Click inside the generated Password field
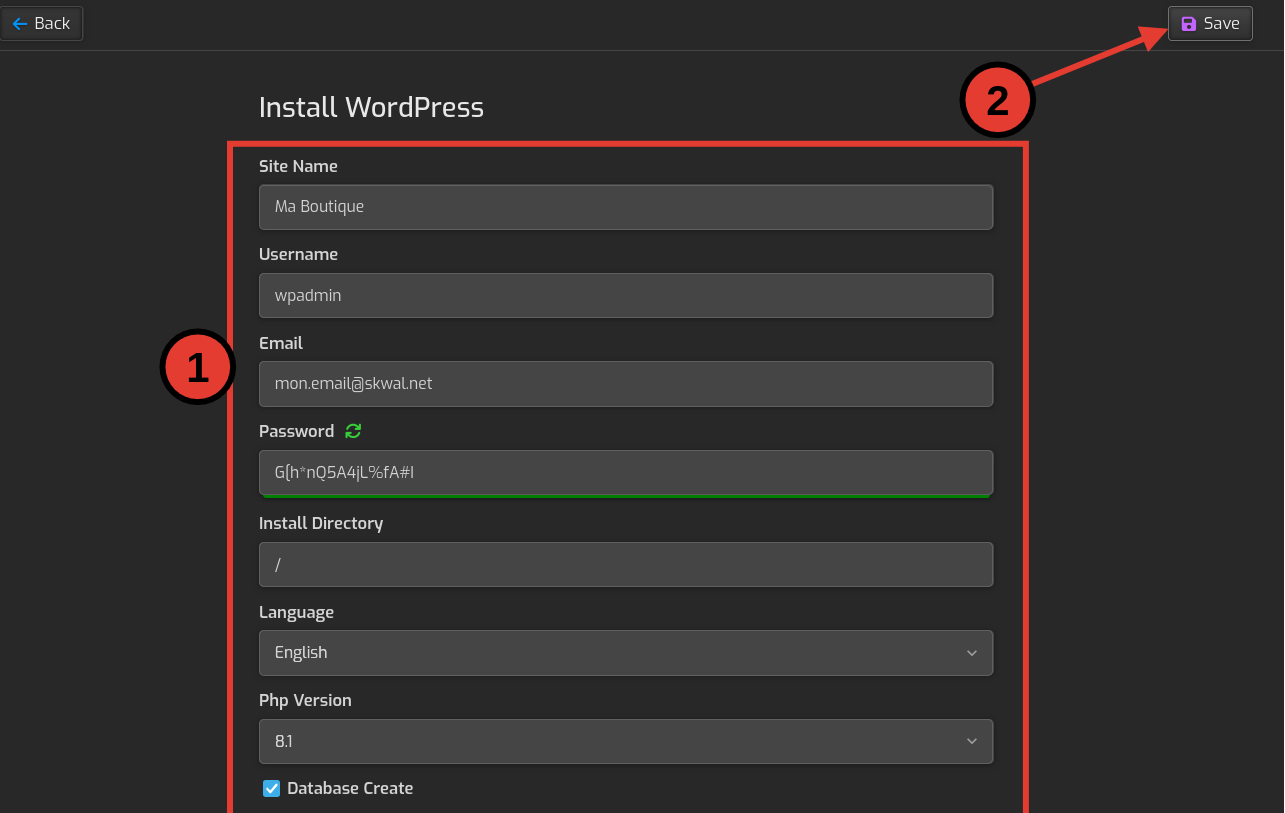1285x813 pixels. (626, 472)
